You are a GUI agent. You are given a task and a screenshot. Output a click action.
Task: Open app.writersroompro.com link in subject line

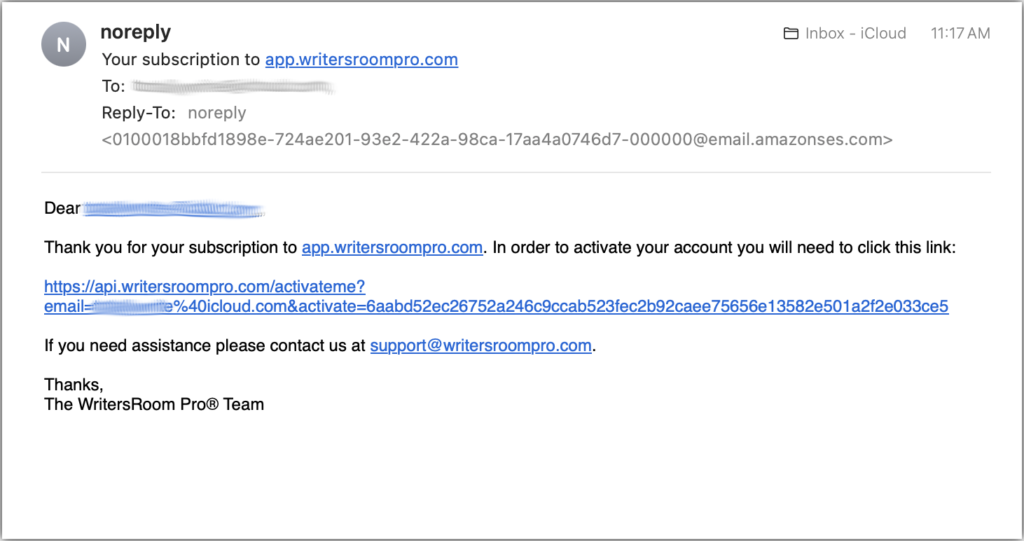[361, 59]
